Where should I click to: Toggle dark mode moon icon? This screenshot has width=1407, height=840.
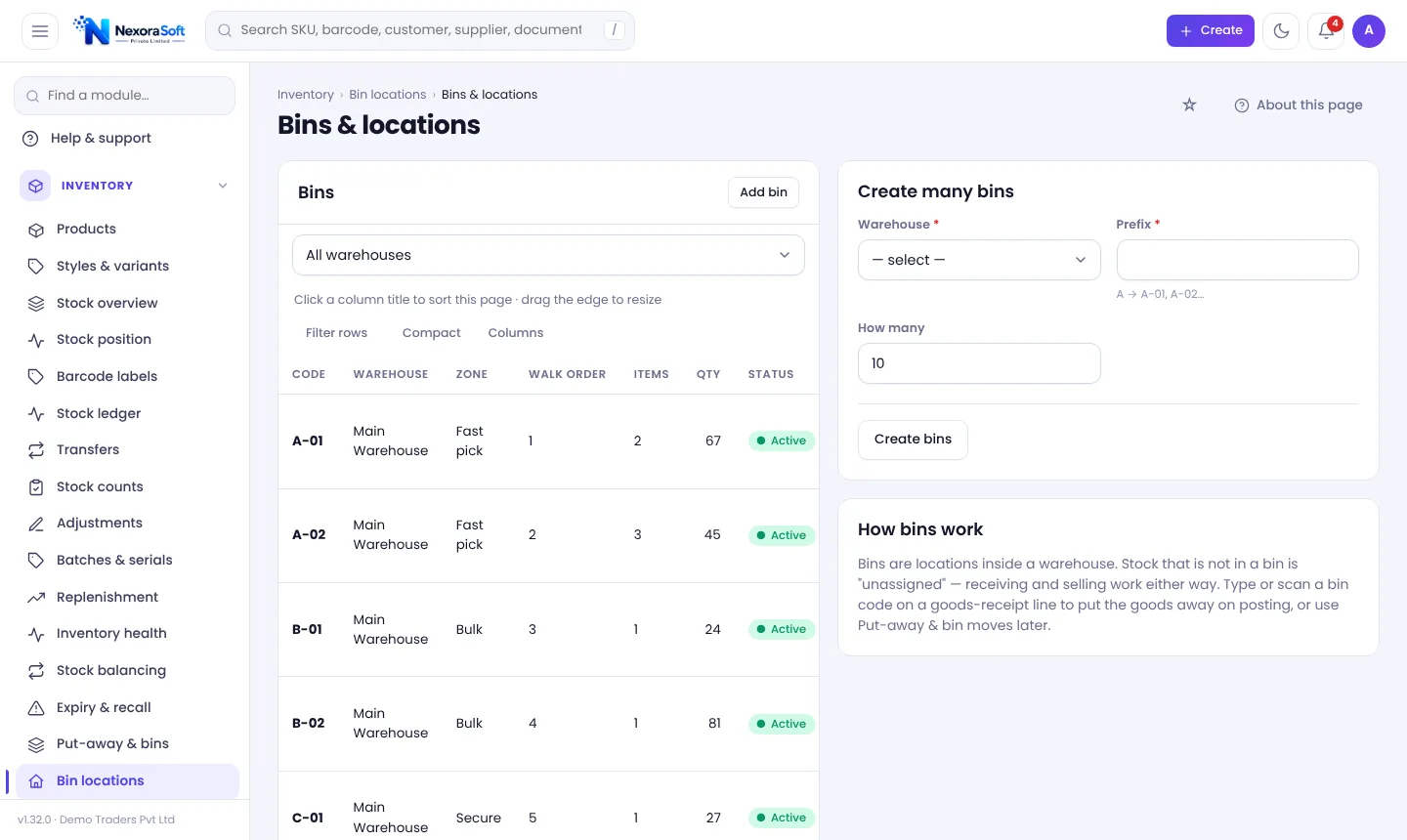click(x=1281, y=31)
